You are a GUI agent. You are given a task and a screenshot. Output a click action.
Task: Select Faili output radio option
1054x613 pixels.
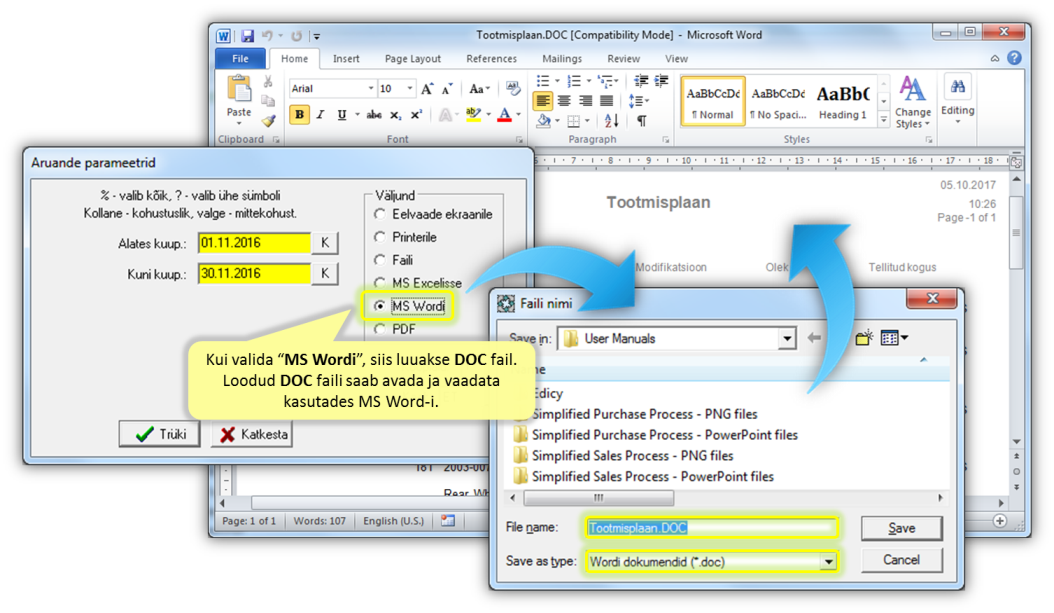(380, 259)
